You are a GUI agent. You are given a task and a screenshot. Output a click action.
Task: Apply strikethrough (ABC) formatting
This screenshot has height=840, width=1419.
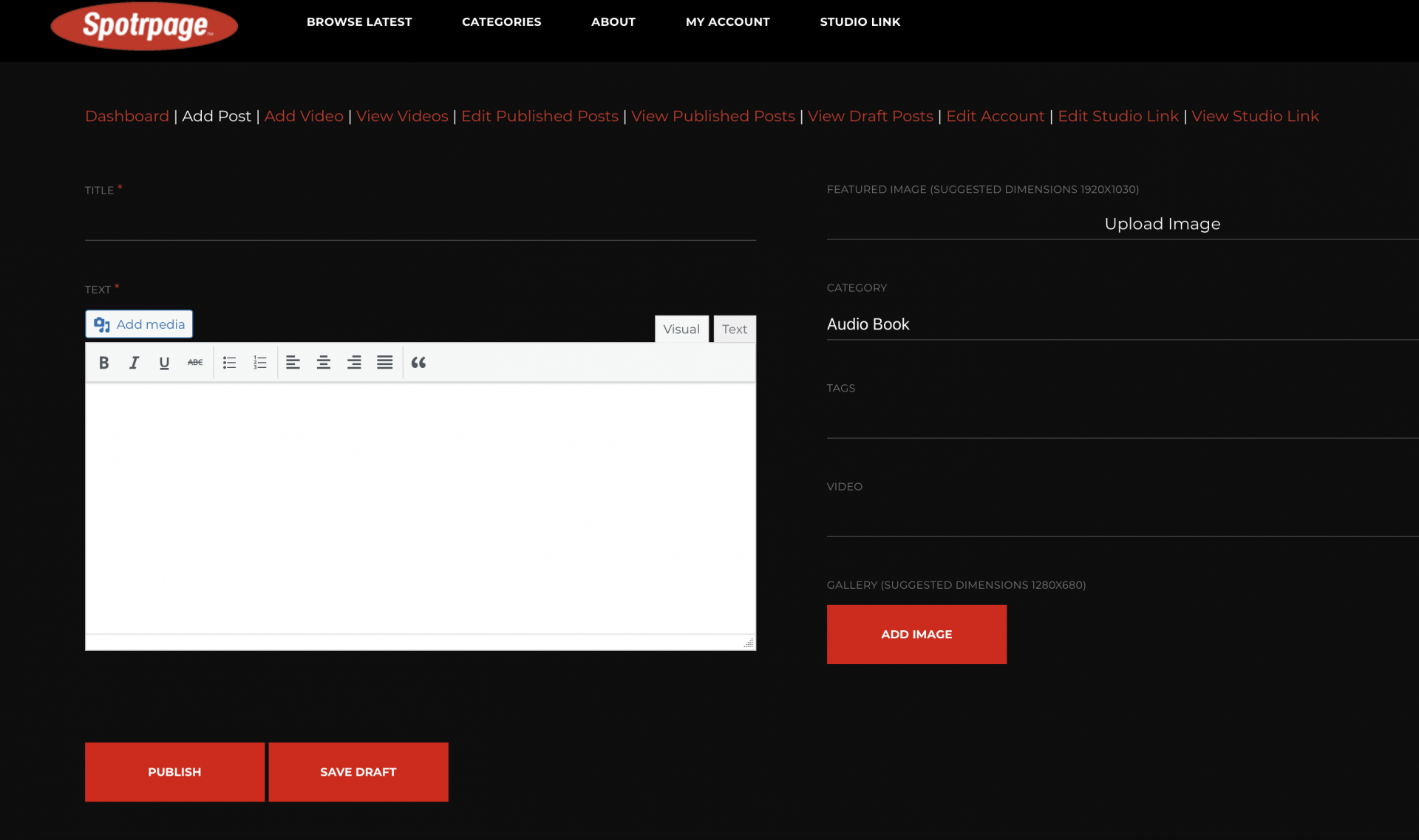point(195,363)
